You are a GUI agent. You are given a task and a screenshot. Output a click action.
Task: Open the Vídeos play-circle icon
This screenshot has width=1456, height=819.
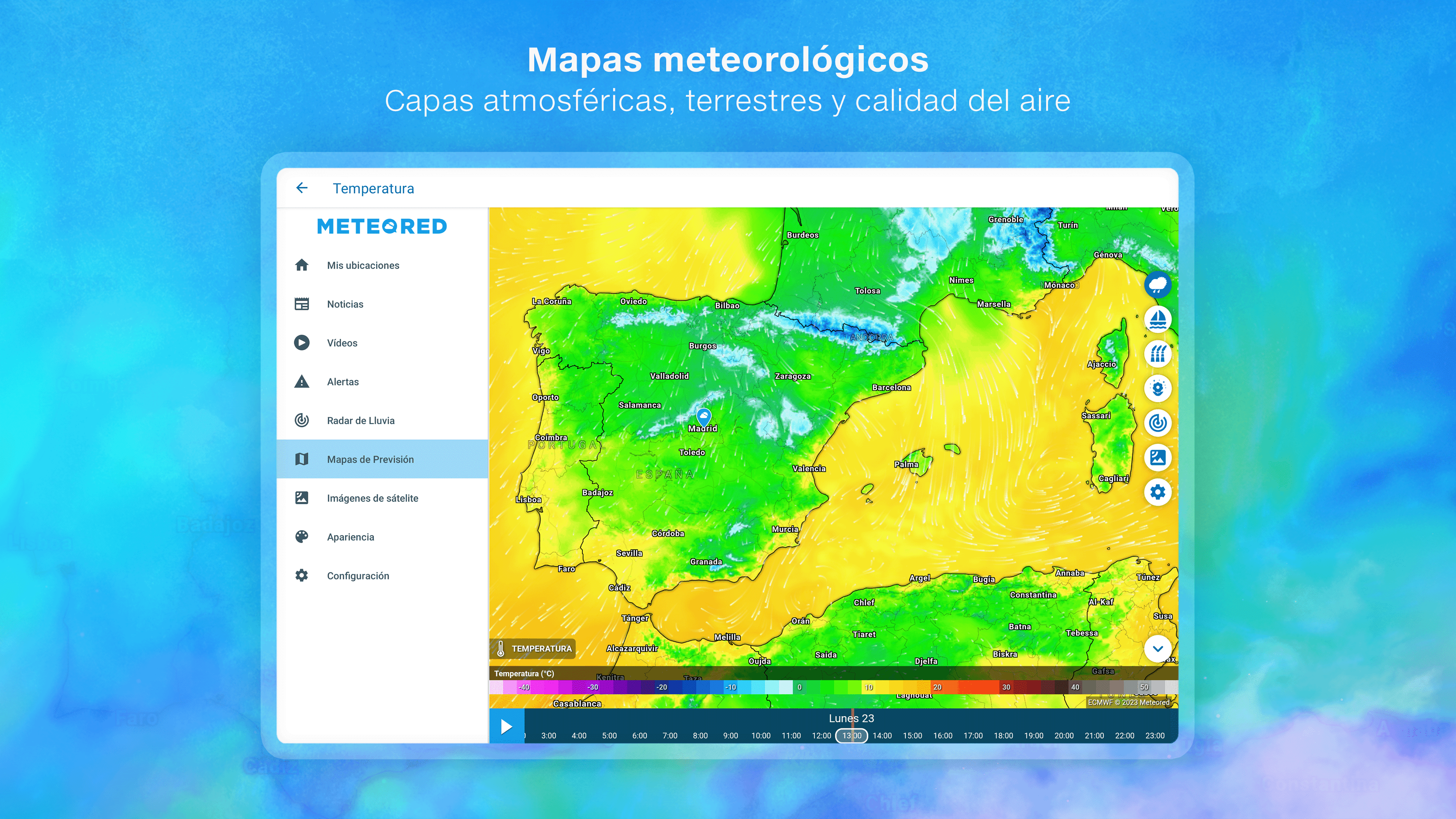[x=302, y=343]
